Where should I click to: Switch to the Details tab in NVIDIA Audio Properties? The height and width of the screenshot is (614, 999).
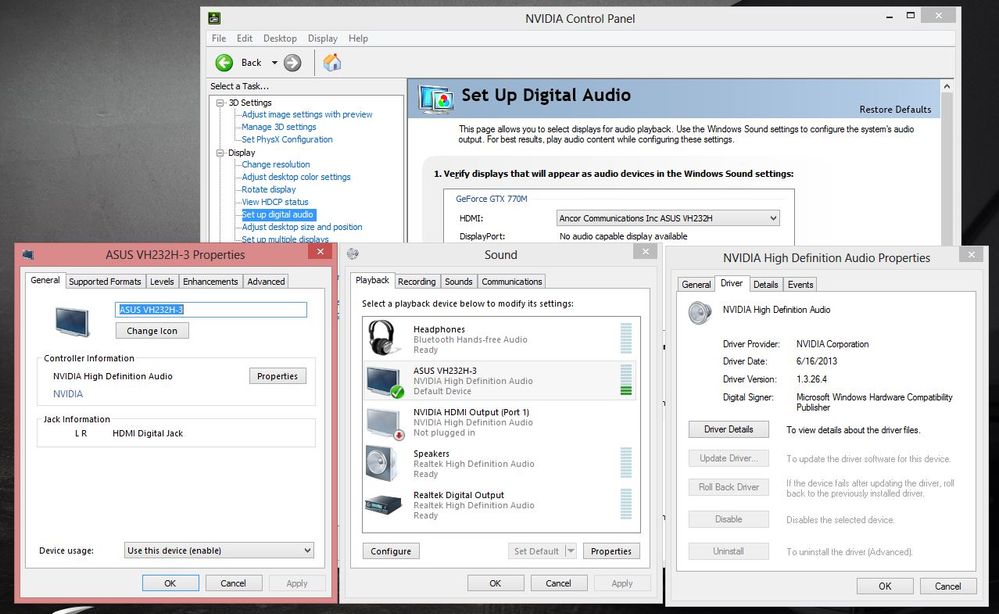(765, 285)
